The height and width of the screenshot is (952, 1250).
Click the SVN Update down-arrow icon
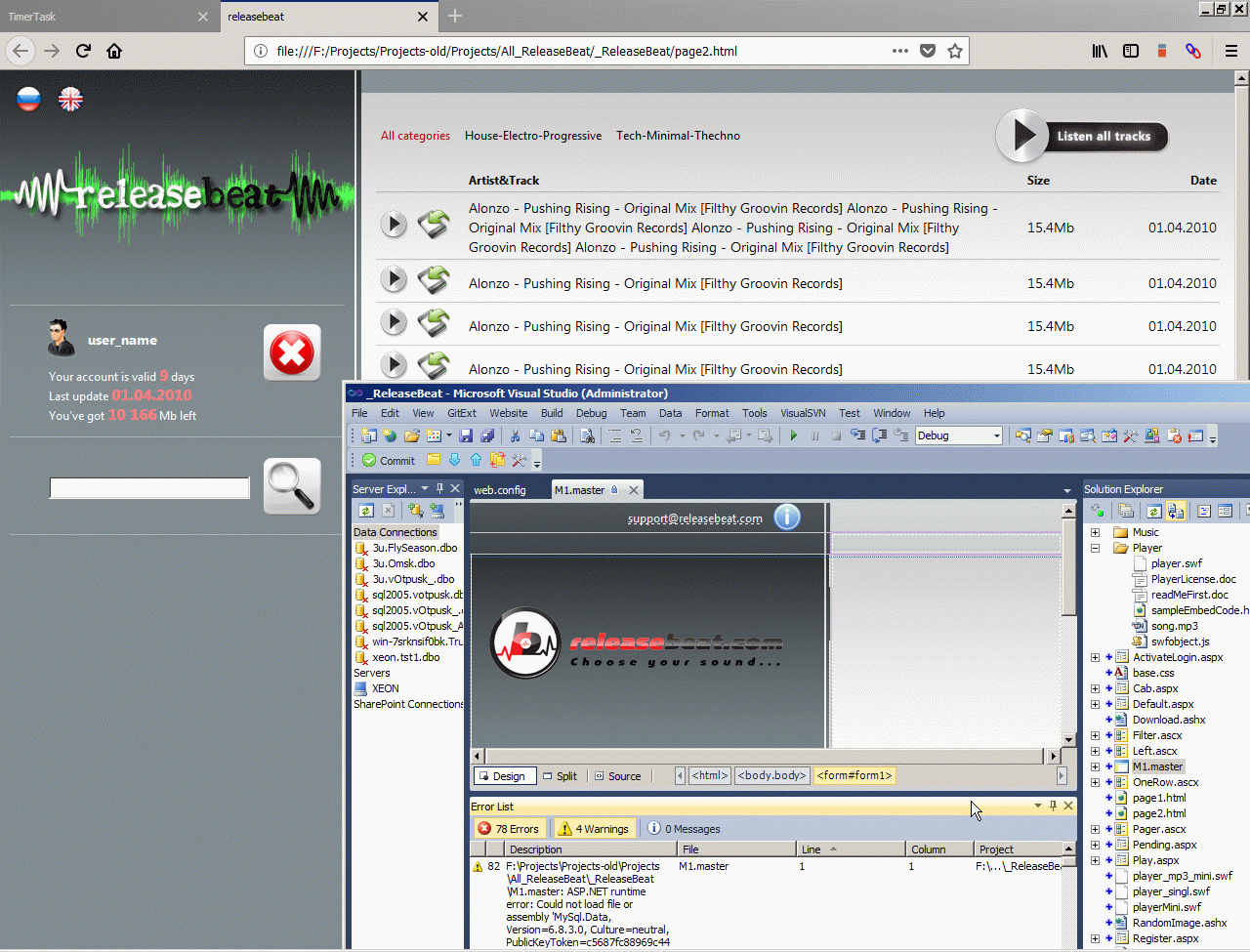[x=454, y=460]
